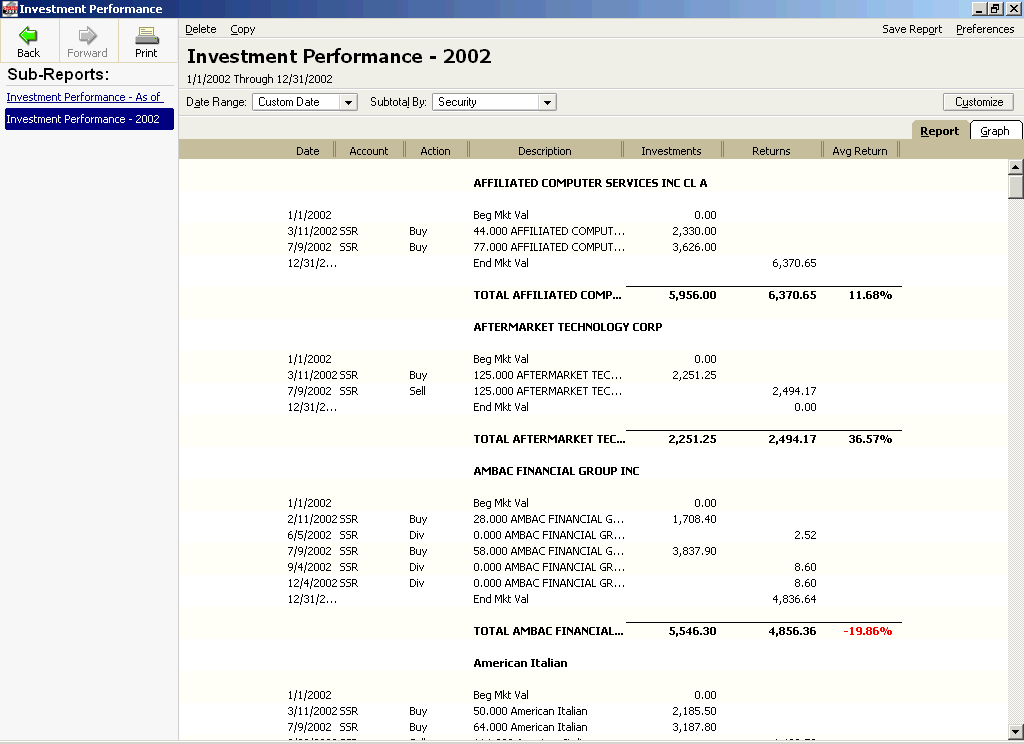Click the Avg Return column header
This screenshot has height=744, width=1024.
click(x=860, y=149)
